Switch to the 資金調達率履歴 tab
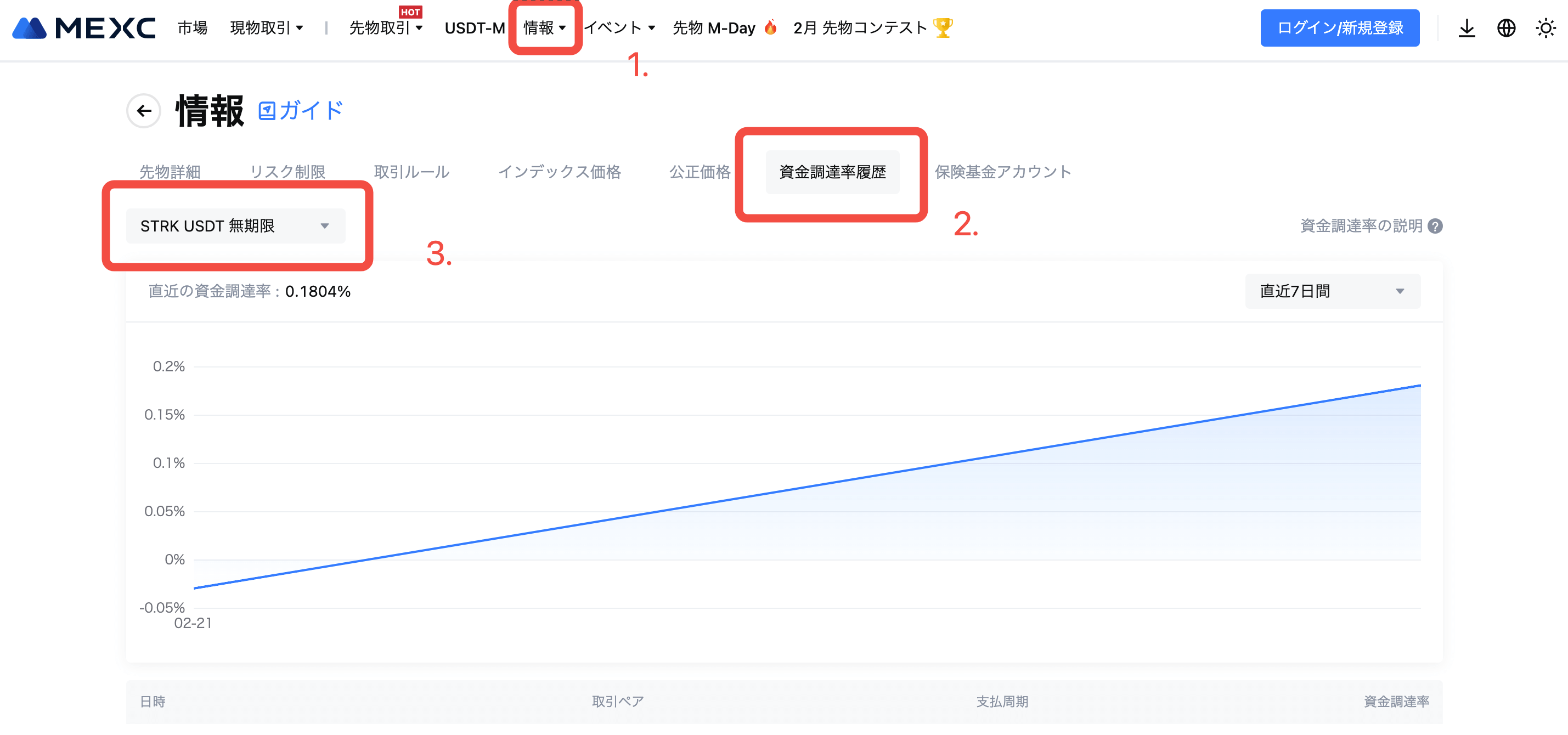1568x735 pixels. pos(832,172)
